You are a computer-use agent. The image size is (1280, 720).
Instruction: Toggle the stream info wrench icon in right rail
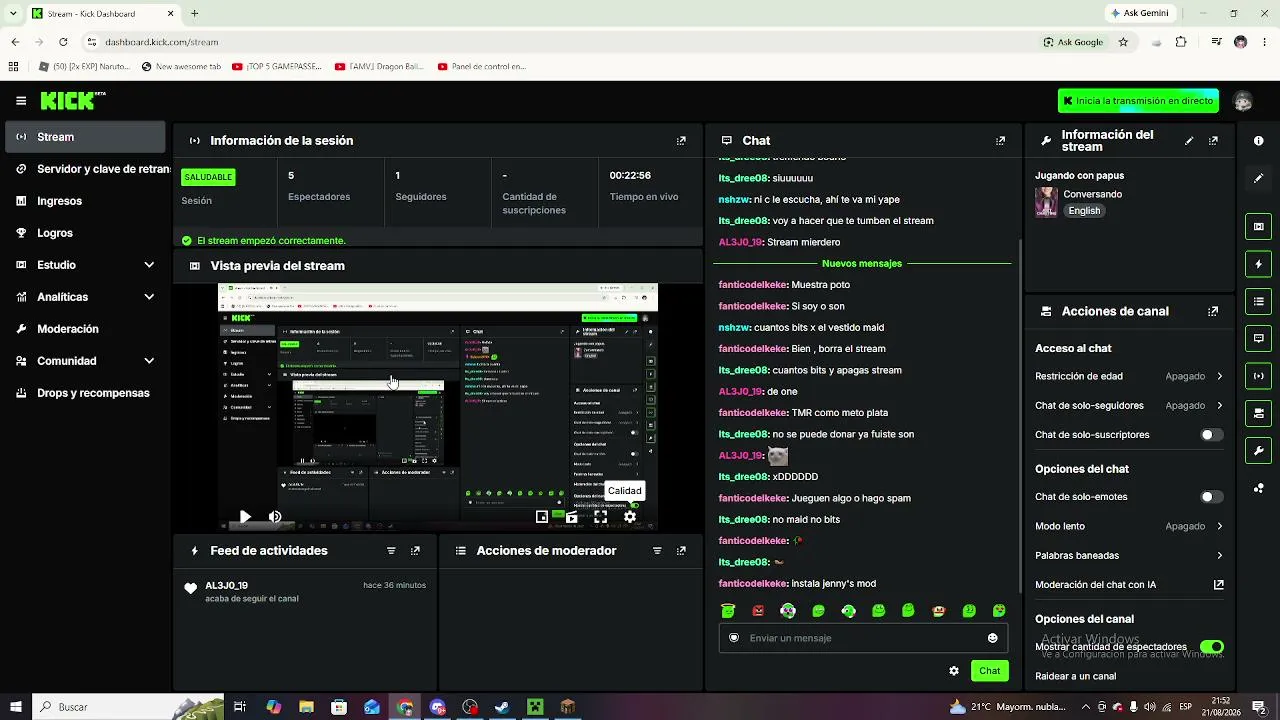coord(1258,450)
